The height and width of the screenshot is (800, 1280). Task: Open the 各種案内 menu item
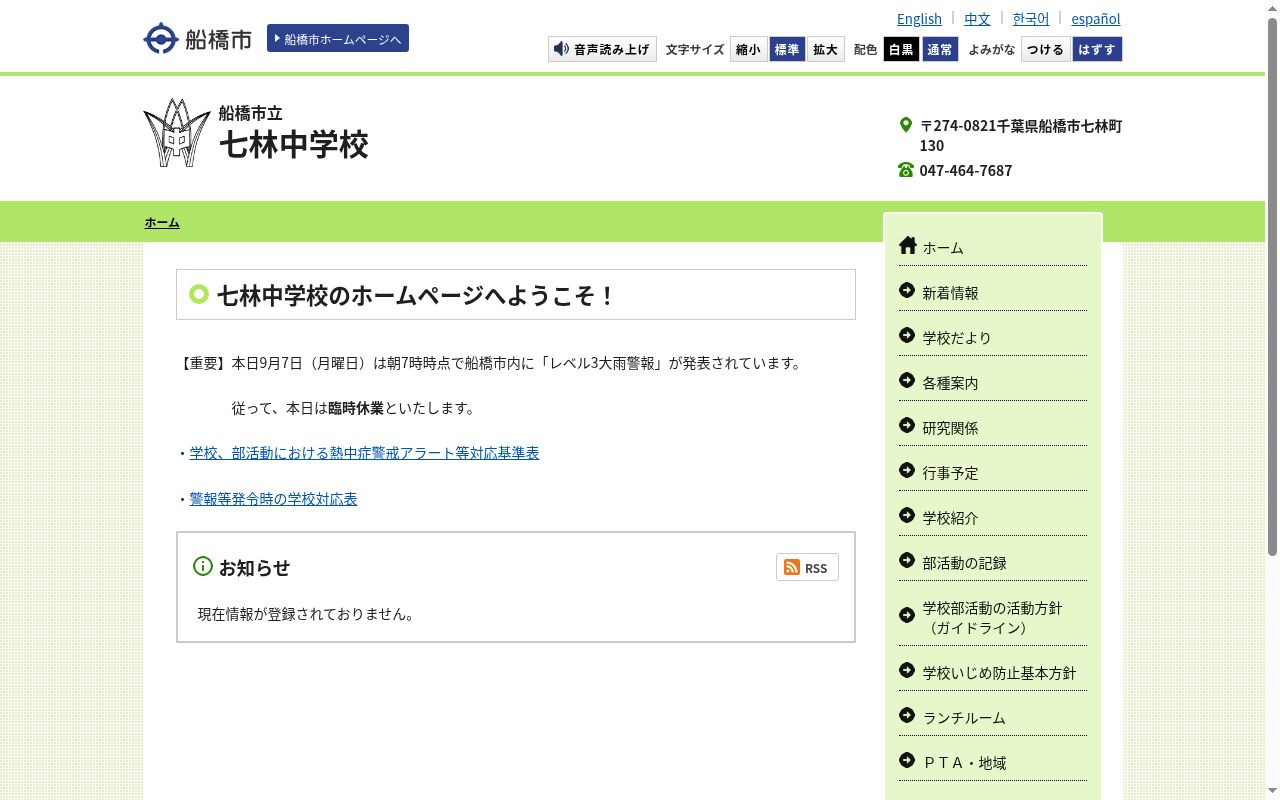tap(950, 383)
